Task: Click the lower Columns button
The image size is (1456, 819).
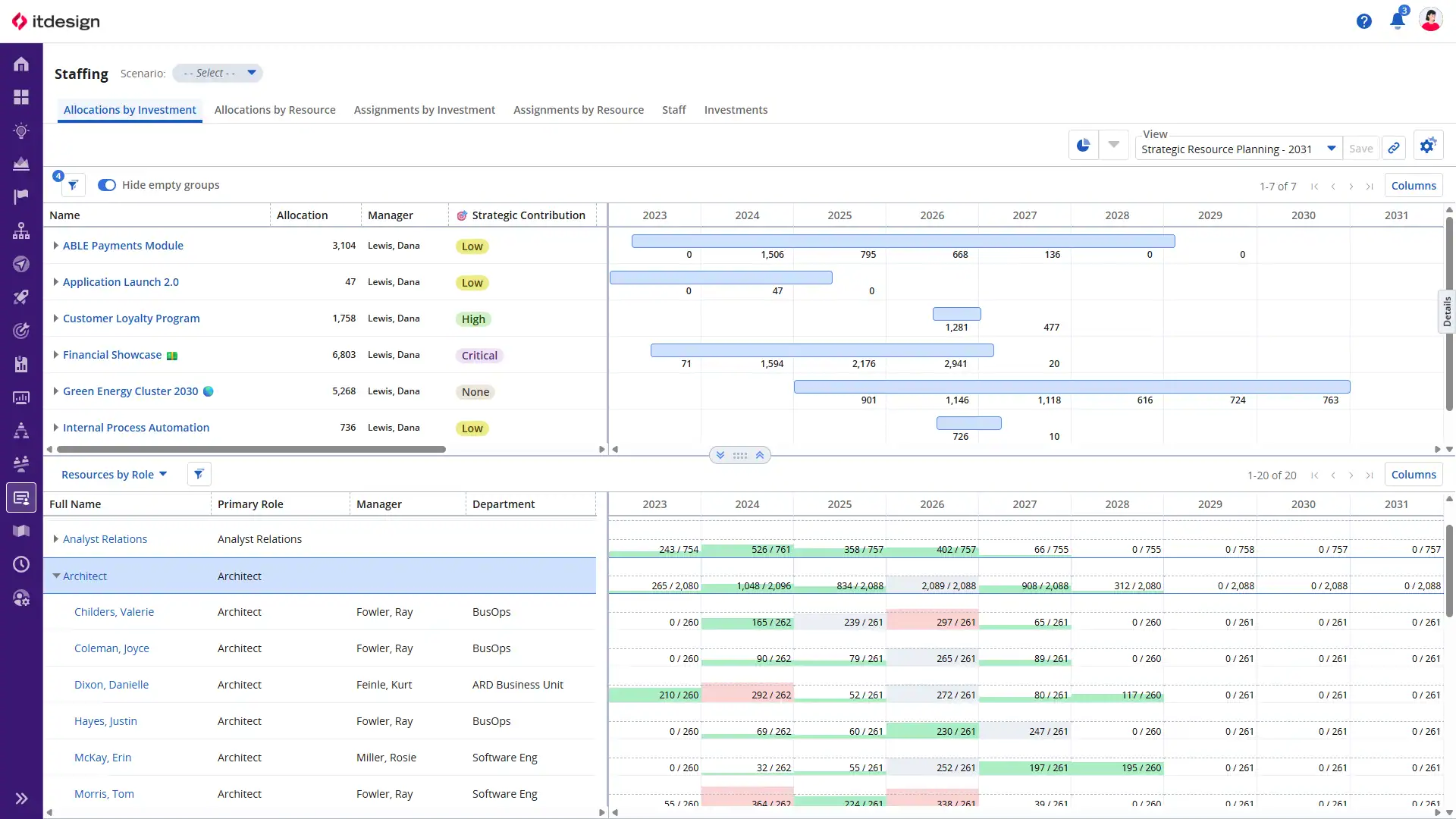Action: pyautogui.click(x=1414, y=475)
